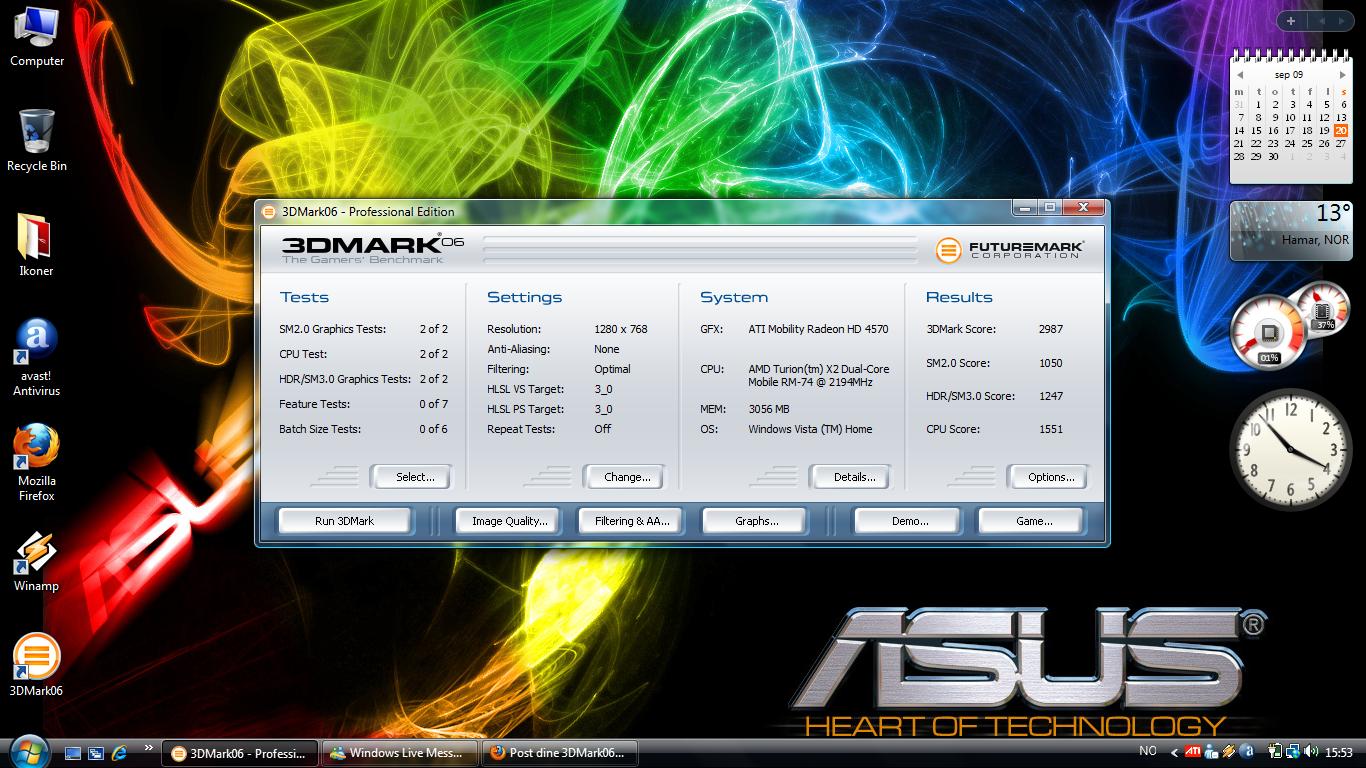
Task: Select the avast! Antivirus shortcut
Action: tap(37, 357)
